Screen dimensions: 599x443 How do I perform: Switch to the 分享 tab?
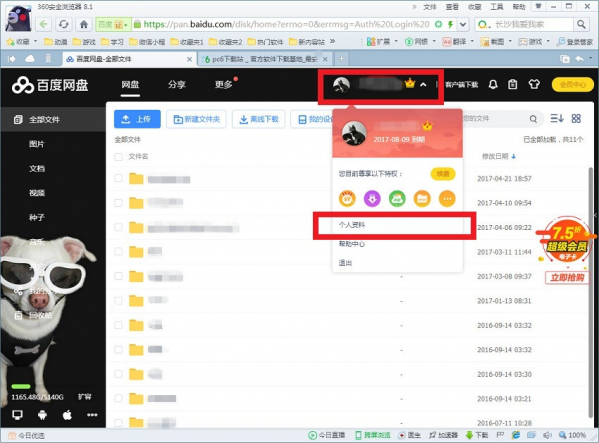[x=177, y=85]
